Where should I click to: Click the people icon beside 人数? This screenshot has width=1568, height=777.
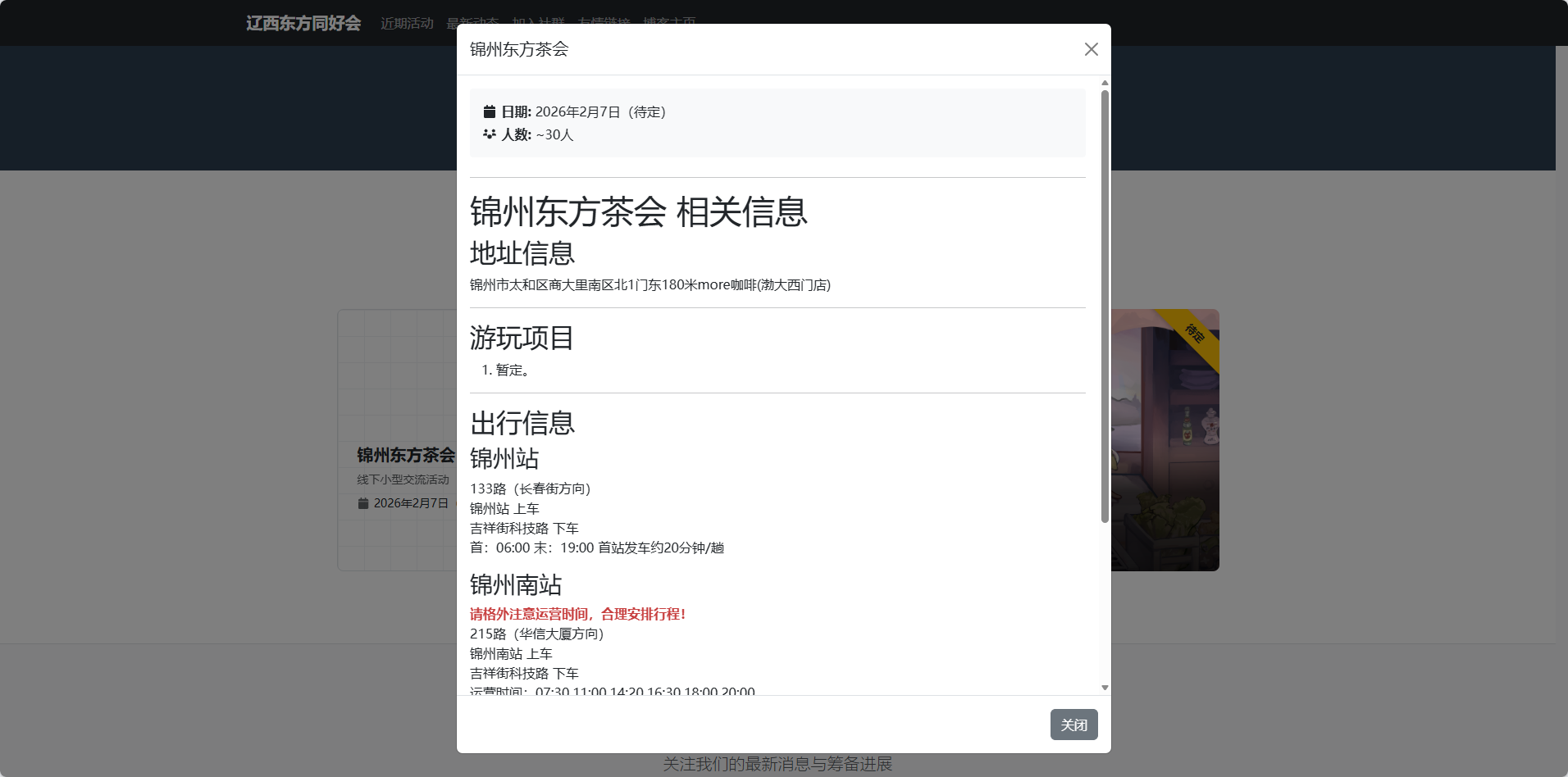[490, 134]
